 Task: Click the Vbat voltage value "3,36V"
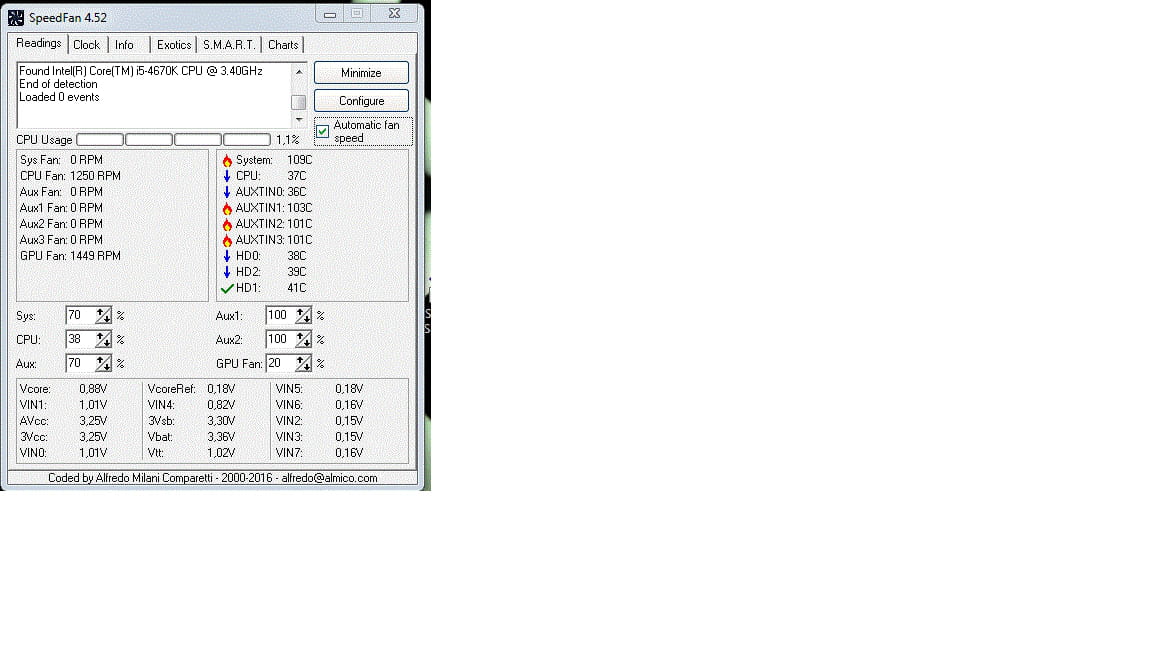[x=221, y=437]
